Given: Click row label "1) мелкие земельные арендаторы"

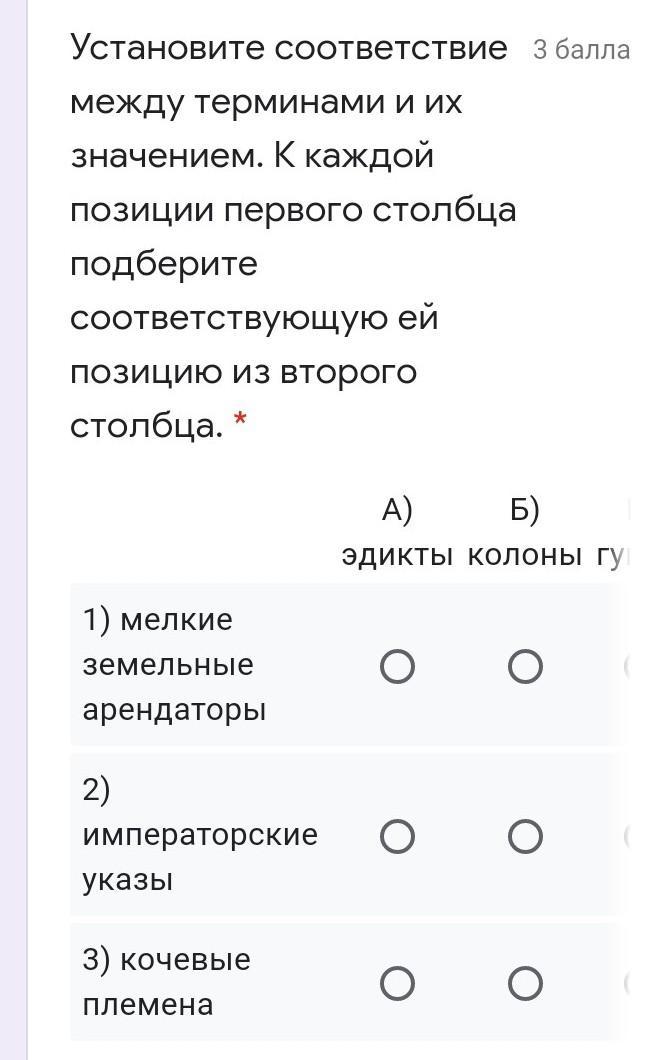Looking at the screenshot, I should point(175,665).
